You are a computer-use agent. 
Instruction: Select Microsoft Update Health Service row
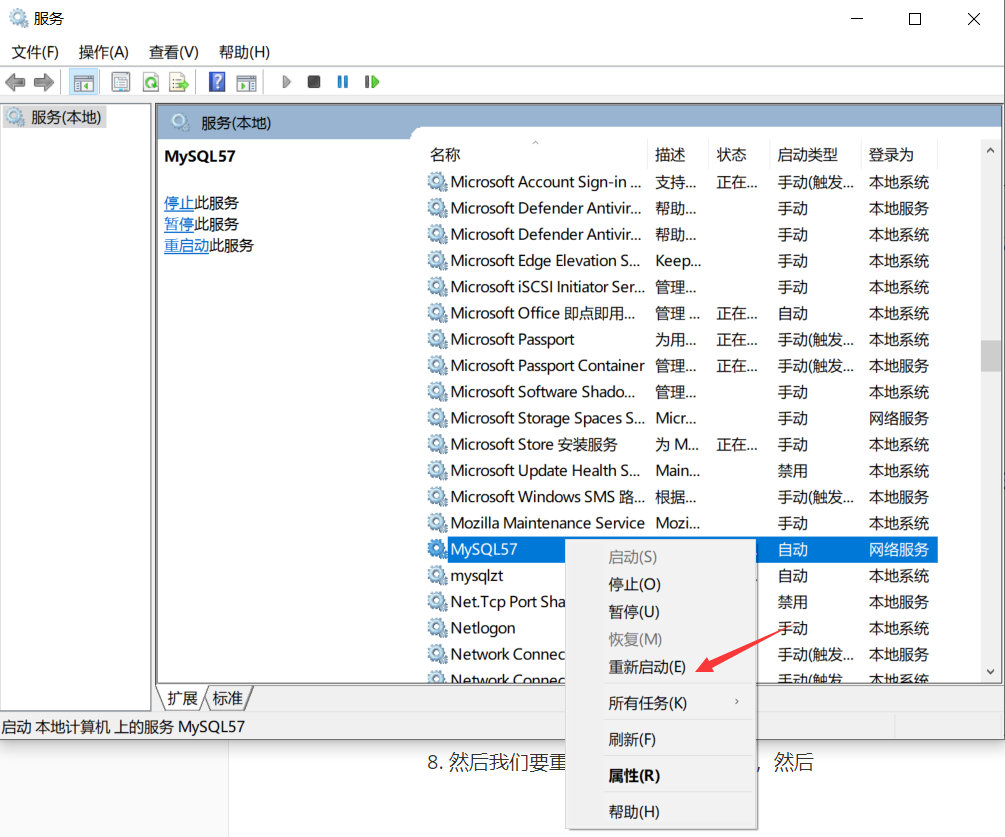[681, 470]
